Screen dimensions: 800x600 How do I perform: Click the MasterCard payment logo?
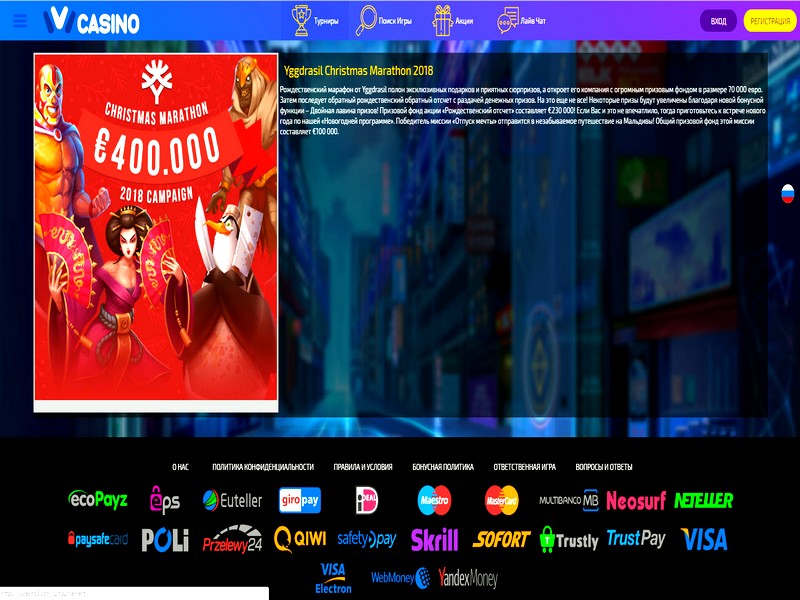point(502,500)
